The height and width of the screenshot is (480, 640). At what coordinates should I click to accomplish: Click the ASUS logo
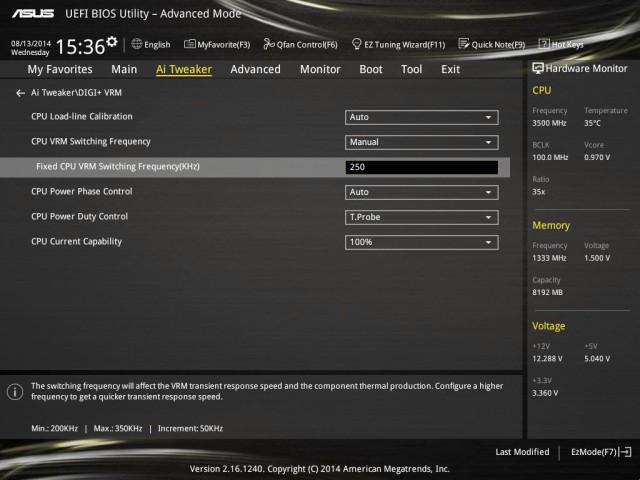pyautogui.click(x=33, y=13)
